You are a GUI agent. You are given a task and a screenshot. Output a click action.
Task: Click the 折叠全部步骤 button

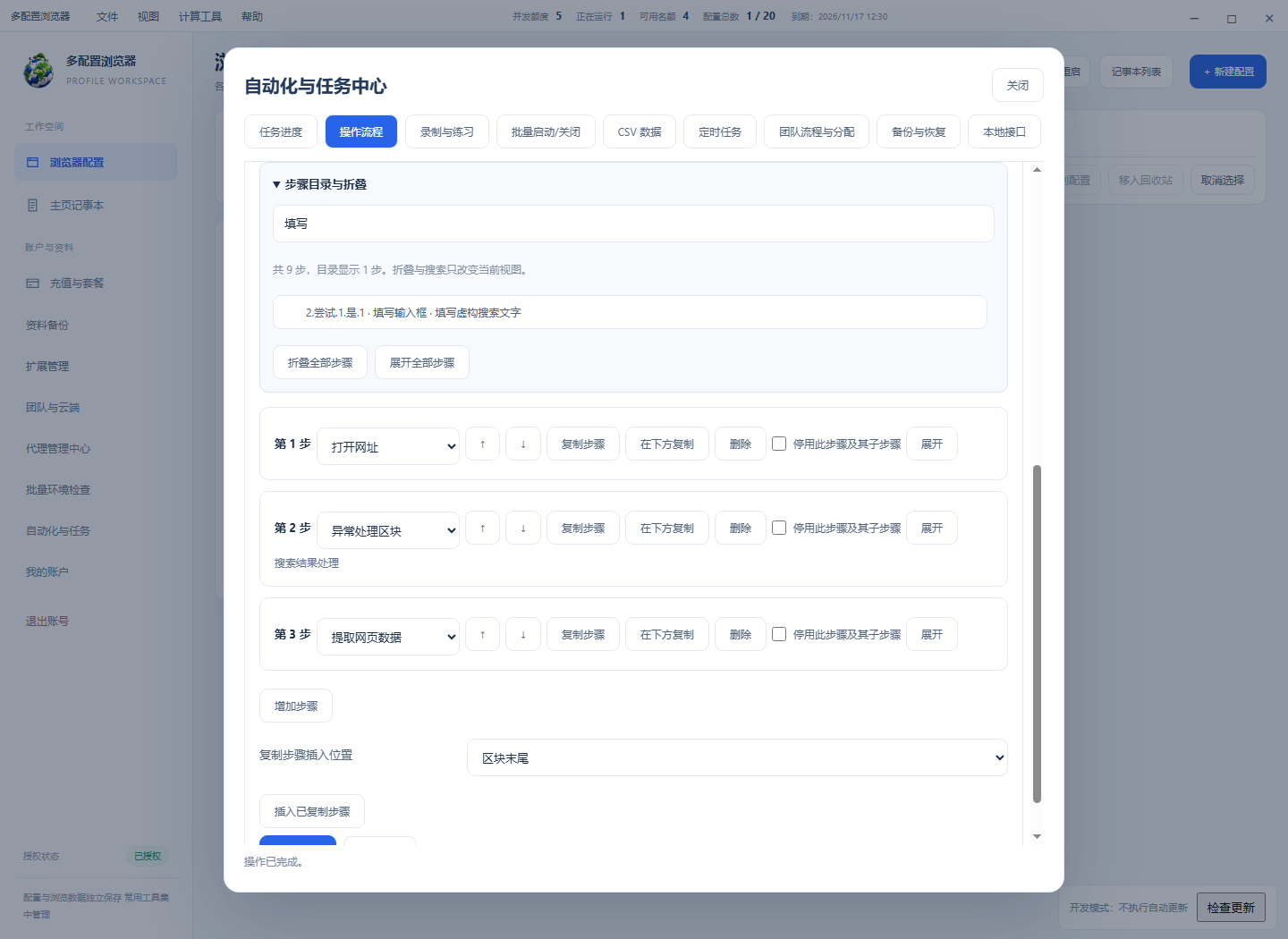pyautogui.click(x=320, y=362)
